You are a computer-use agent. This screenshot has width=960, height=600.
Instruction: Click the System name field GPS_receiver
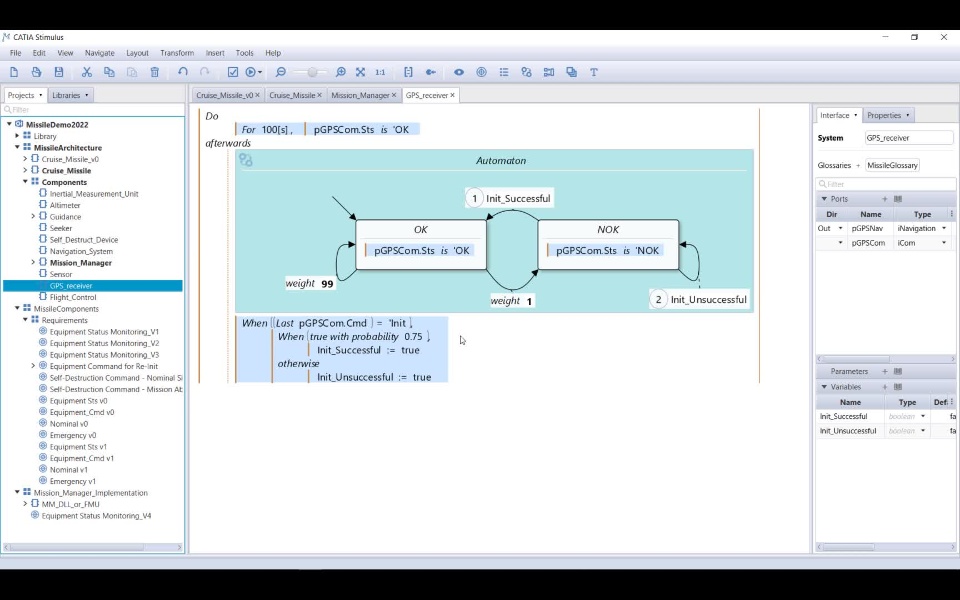tap(909, 138)
